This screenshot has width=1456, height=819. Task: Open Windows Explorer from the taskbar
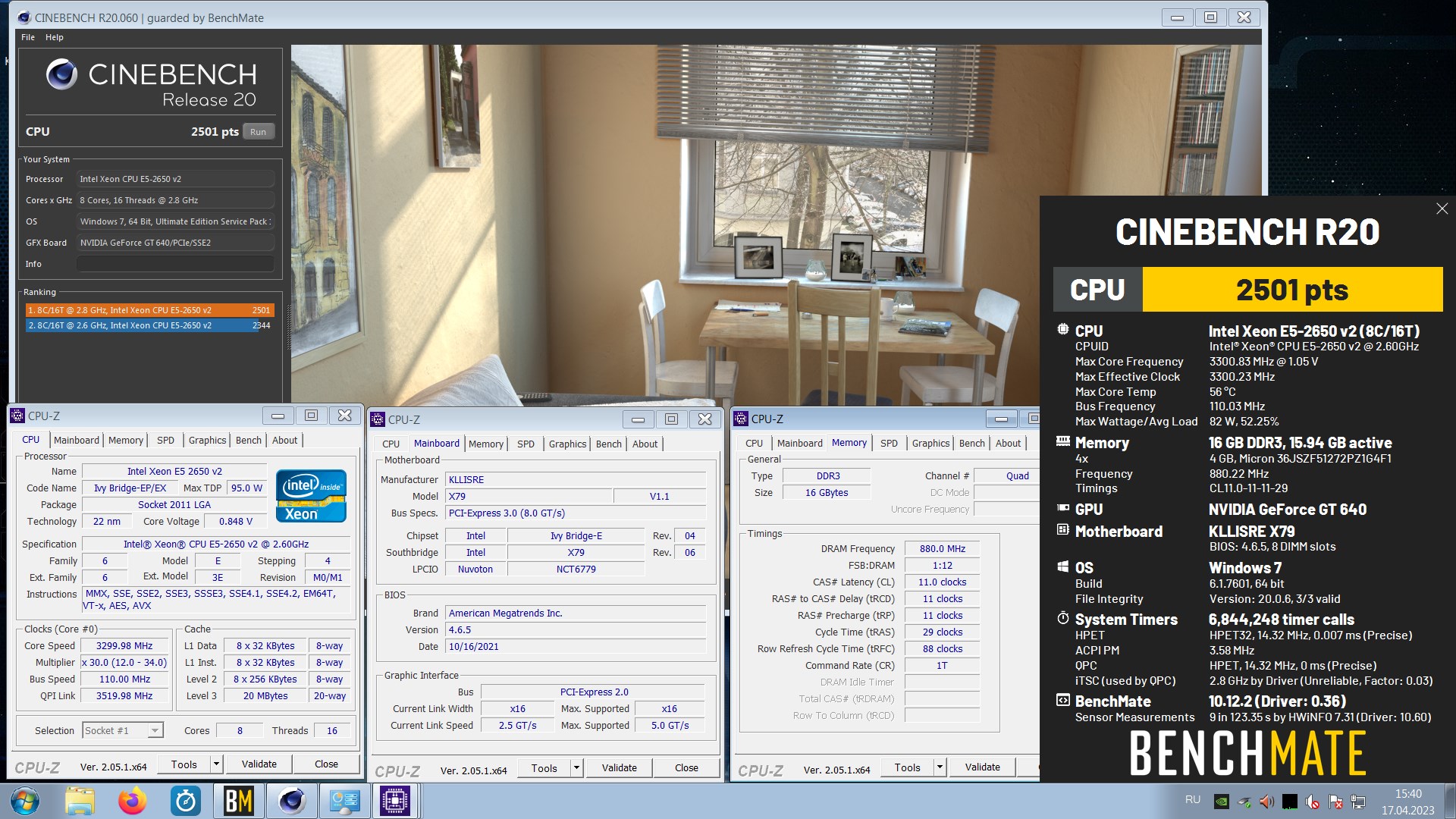[80, 801]
